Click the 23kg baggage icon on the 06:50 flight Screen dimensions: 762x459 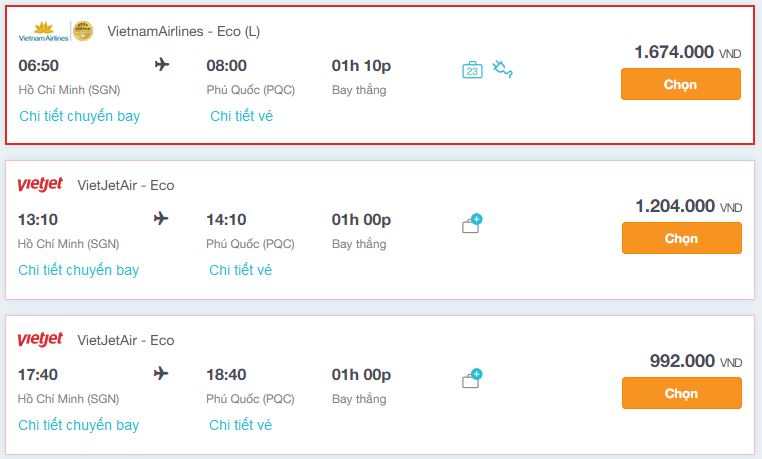(472, 70)
